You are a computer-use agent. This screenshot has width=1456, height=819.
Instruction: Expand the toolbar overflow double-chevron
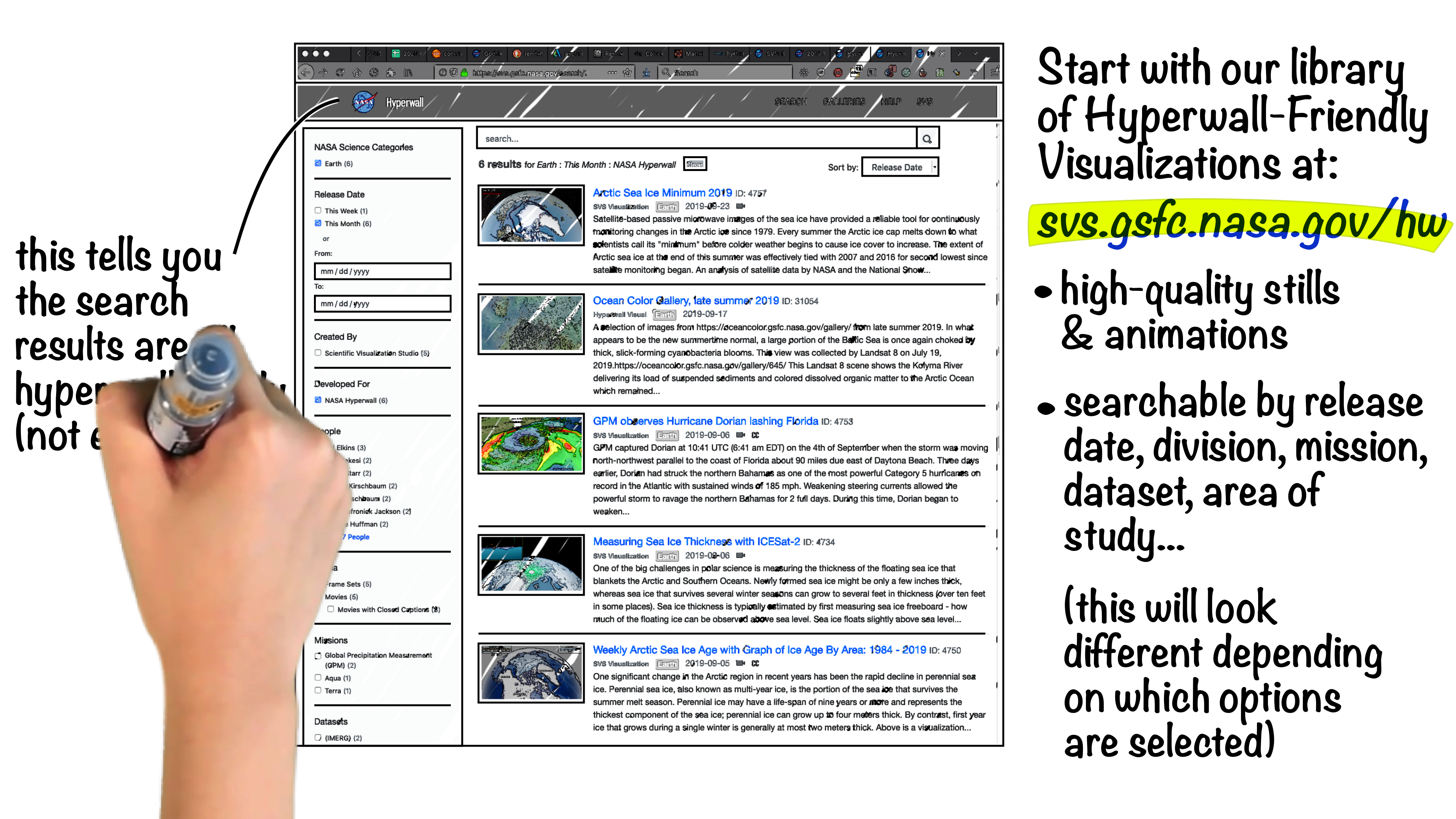tap(973, 72)
